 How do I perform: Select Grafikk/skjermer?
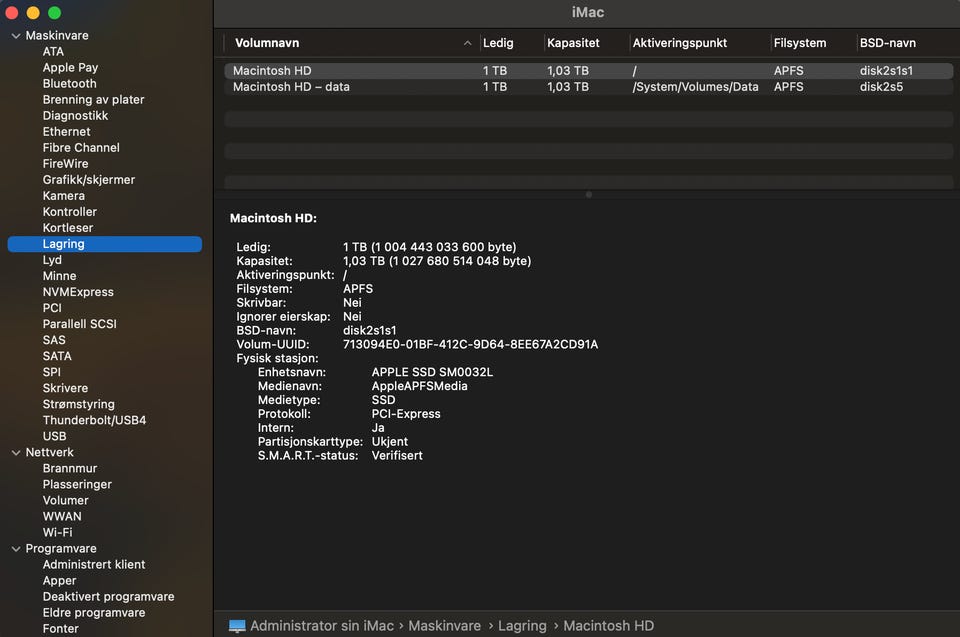89,179
